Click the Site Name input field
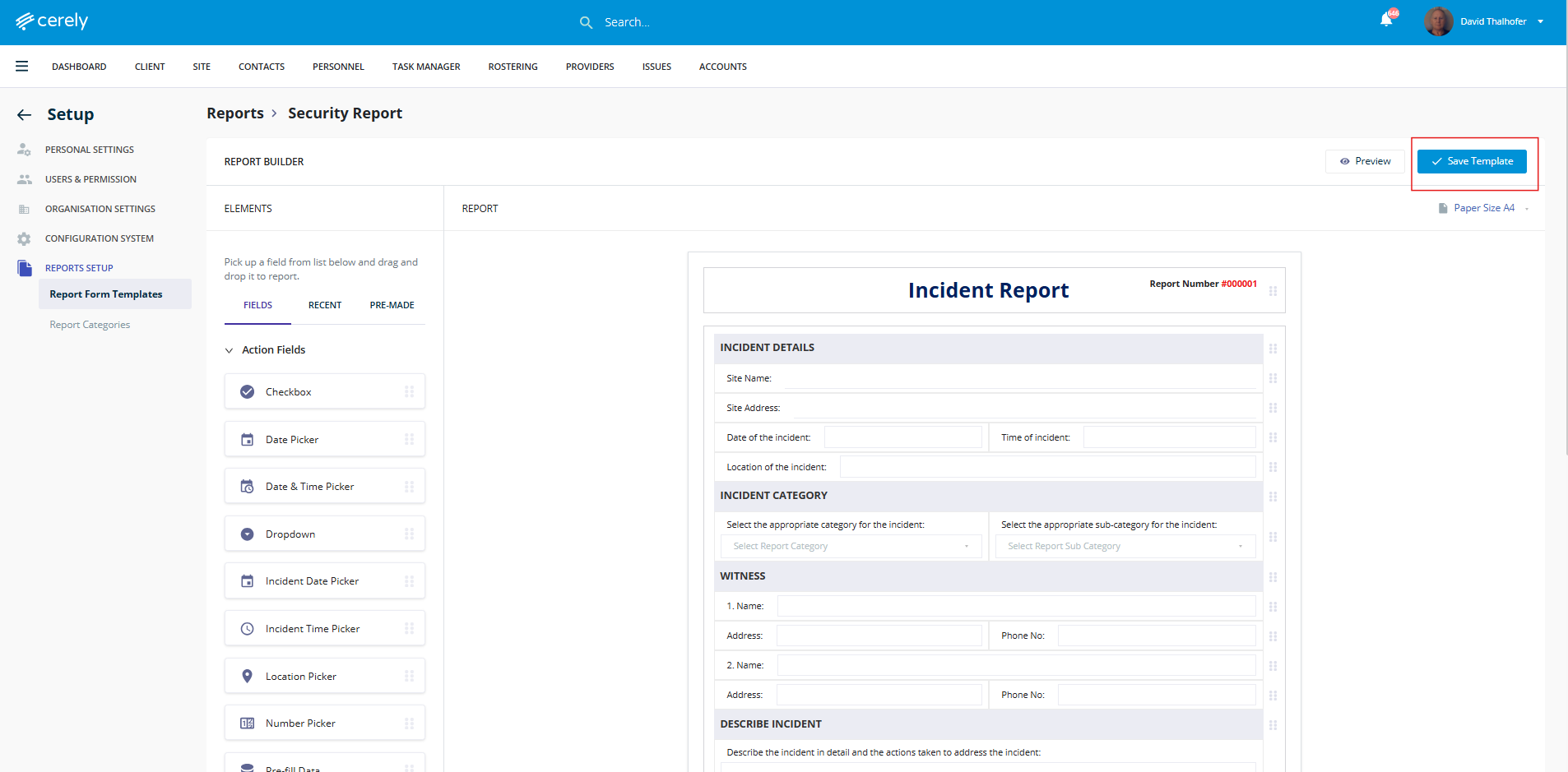The height and width of the screenshot is (772, 1568). pyautogui.click(x=1020, y=378)
